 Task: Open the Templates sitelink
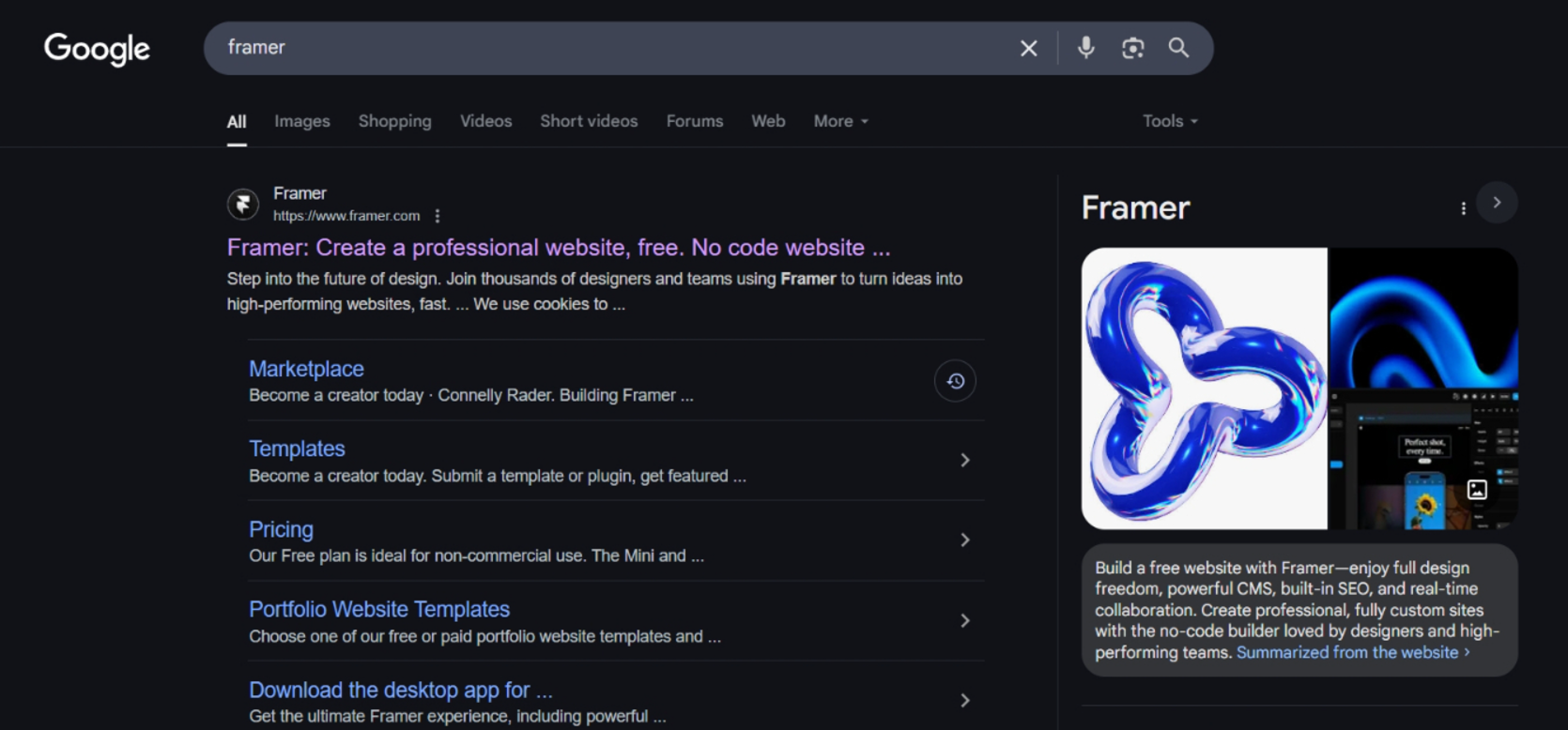(297, 449)
